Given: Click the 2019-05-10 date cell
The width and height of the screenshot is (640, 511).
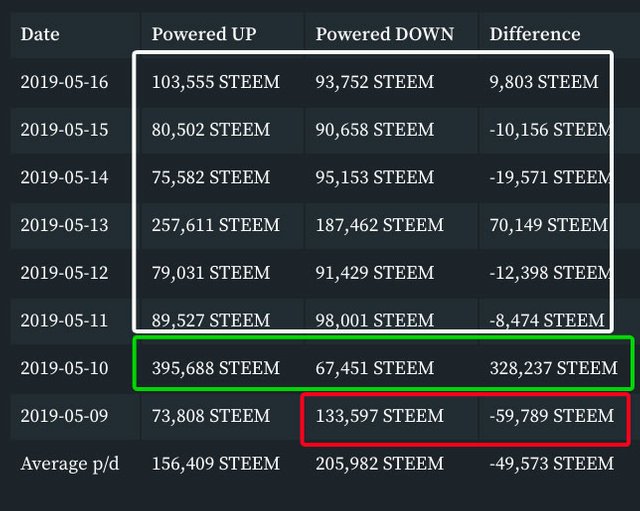Looking at the screenshot, I should (x=65, y=368).
